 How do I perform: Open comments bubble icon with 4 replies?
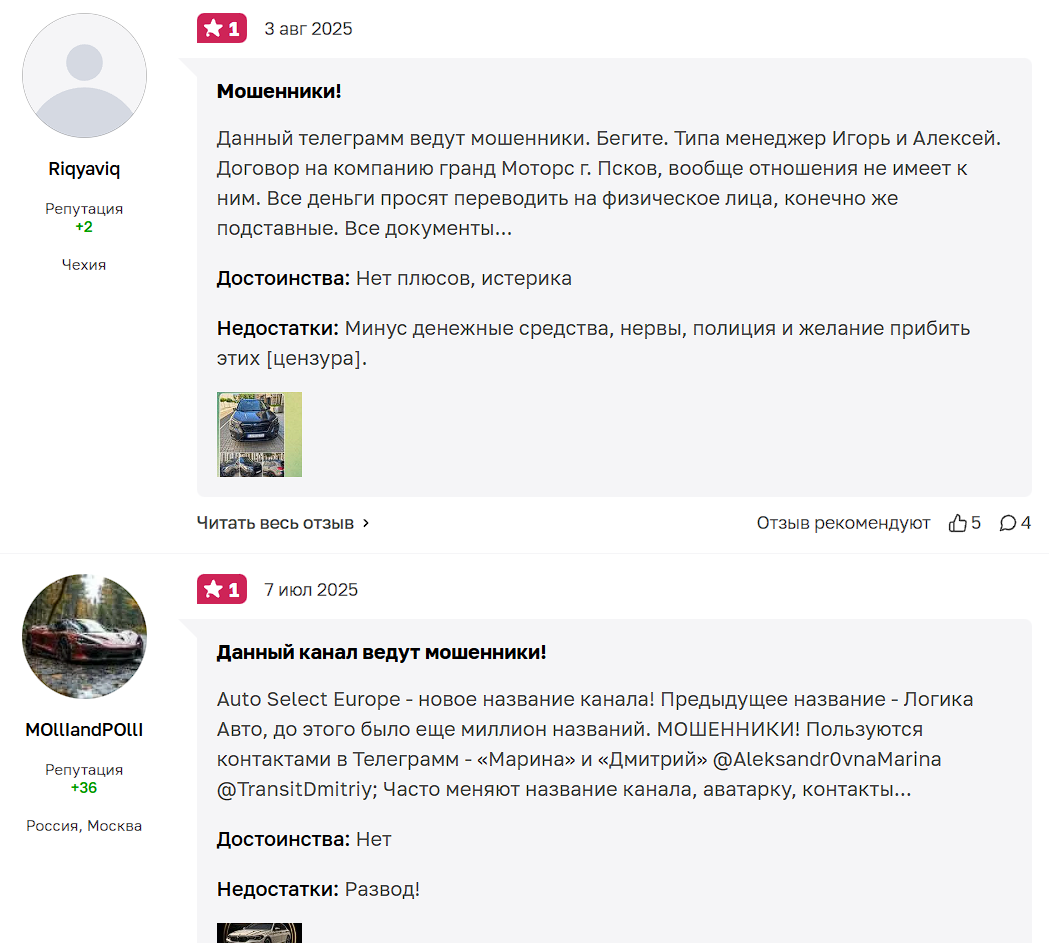[1008, 523]
